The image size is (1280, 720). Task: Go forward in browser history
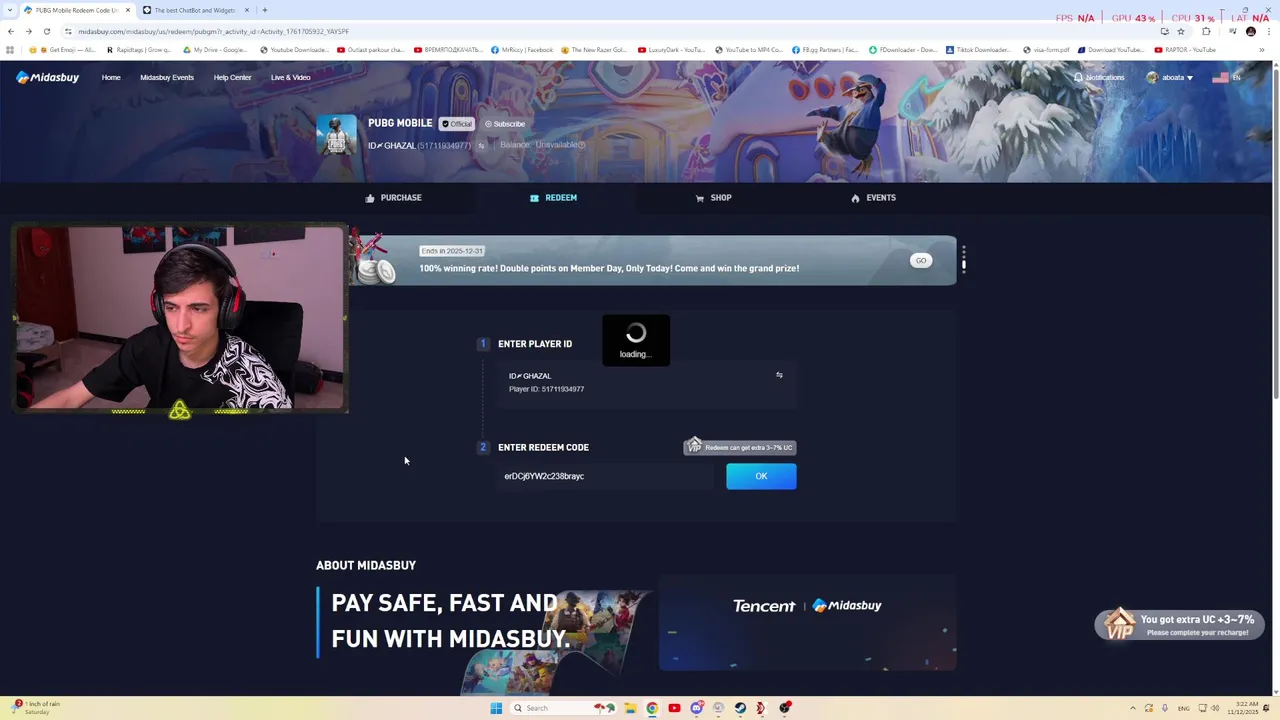coord(28,31)
